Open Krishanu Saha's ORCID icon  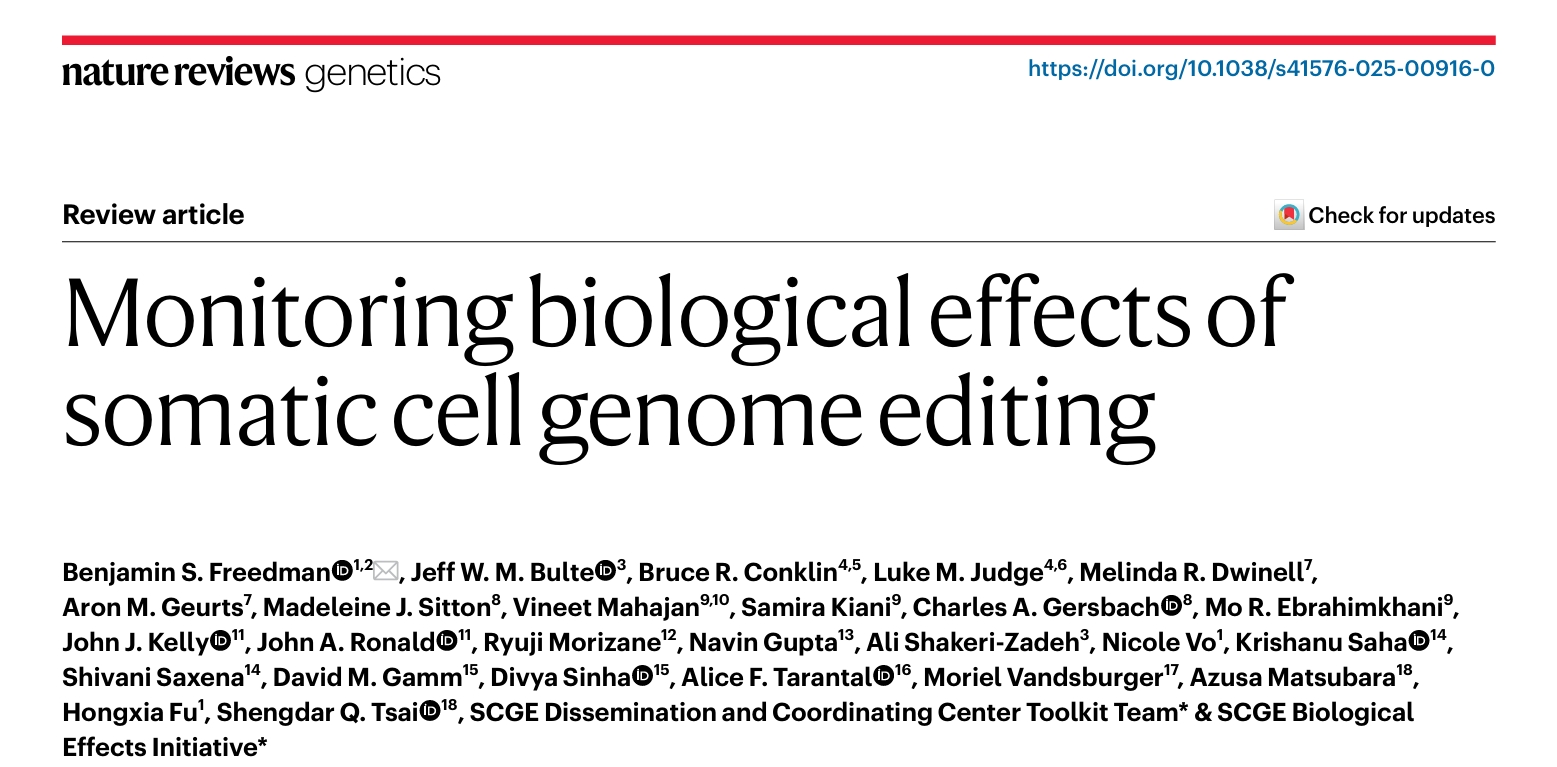pyautogui.click(x=1419, y=642)
